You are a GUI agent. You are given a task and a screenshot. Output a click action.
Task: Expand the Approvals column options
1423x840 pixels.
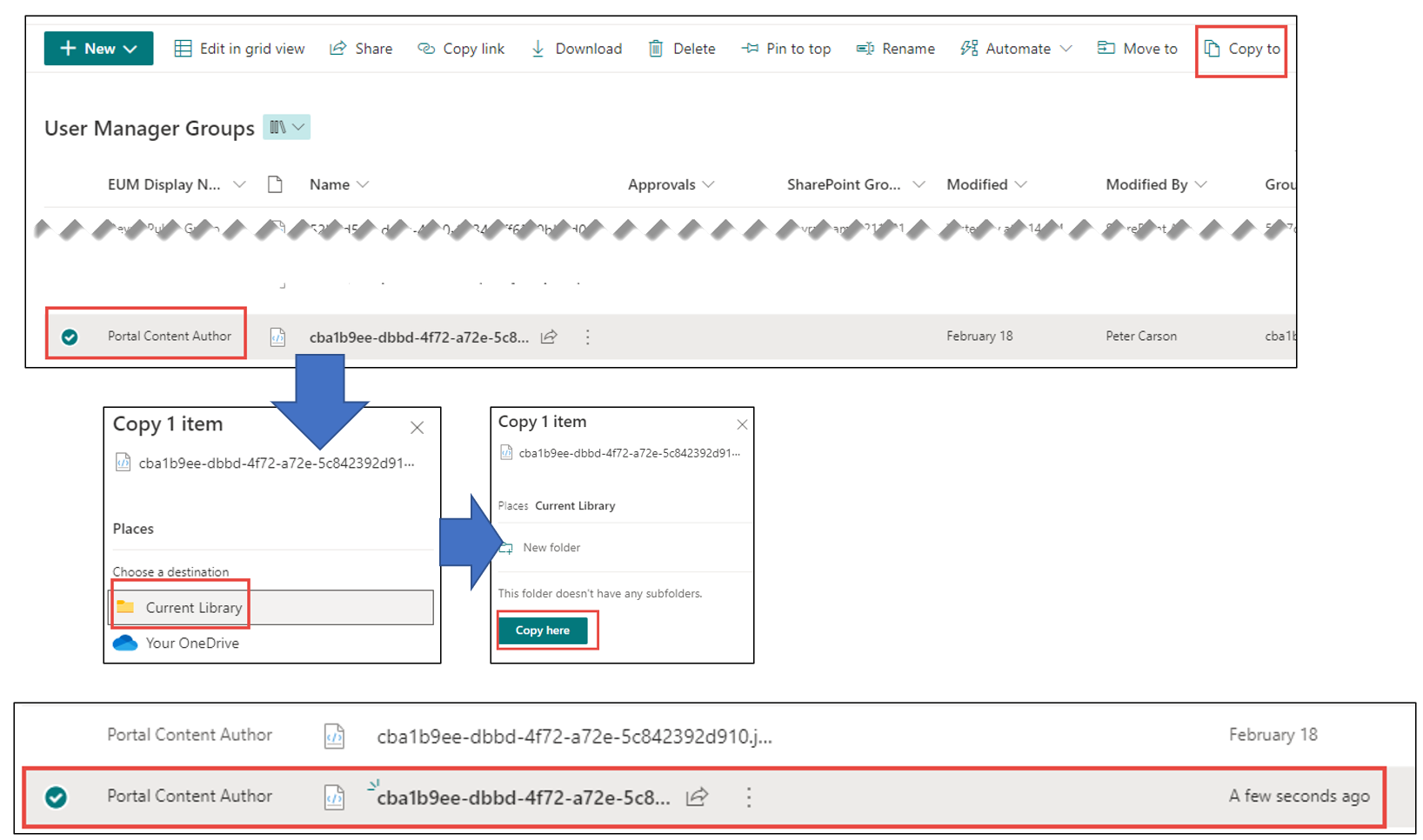[x=671, y=184]
